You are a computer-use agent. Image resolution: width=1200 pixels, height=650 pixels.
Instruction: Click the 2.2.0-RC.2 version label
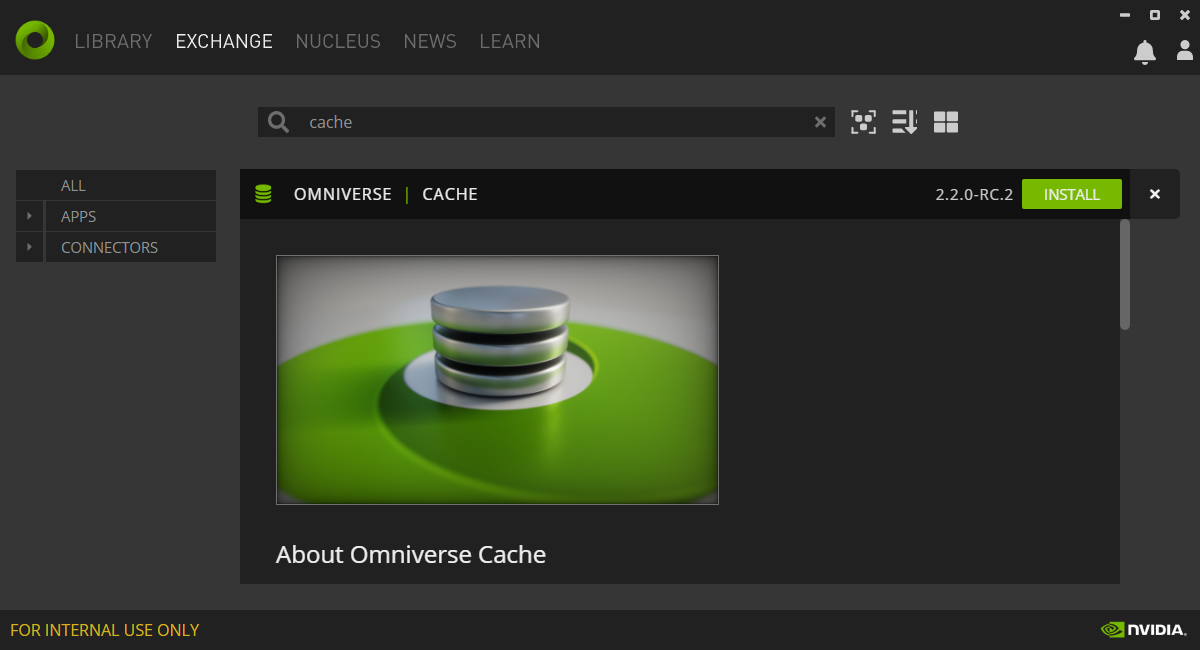coord(974,194)
